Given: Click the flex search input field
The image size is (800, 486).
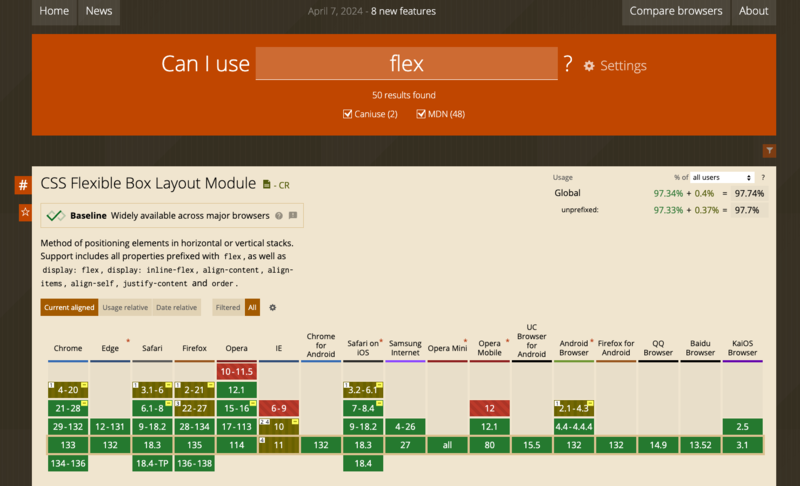Looking at the screenshot, I should click(406, 64).
